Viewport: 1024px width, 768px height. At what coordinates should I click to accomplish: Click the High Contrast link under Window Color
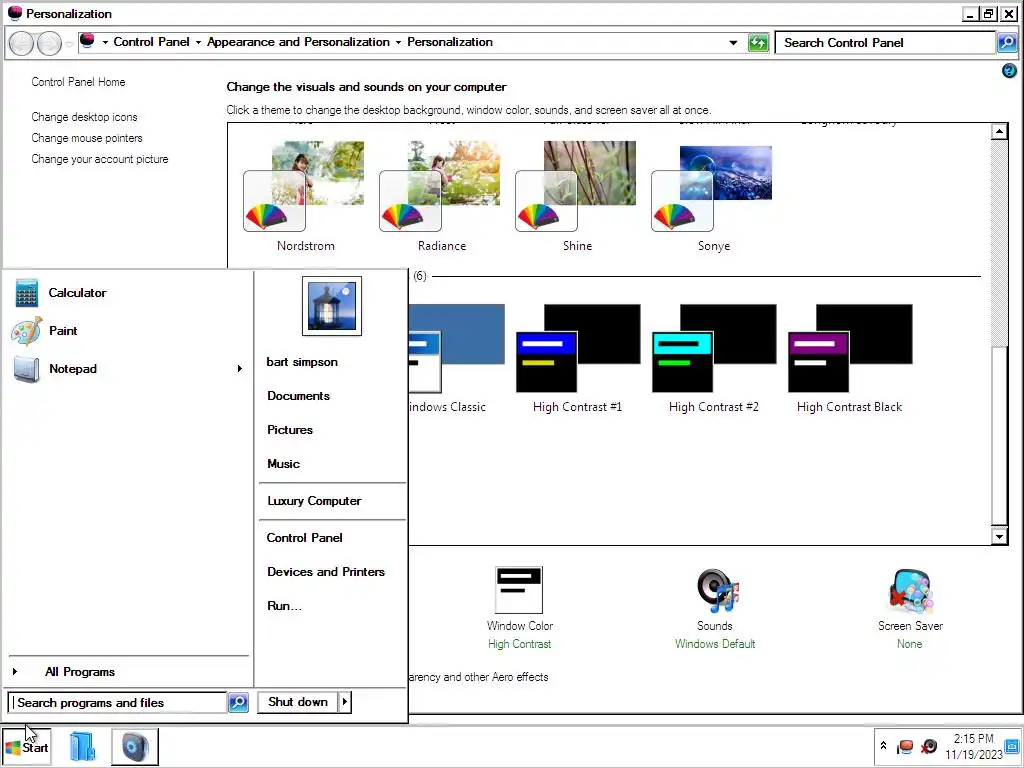coord(519,644)
